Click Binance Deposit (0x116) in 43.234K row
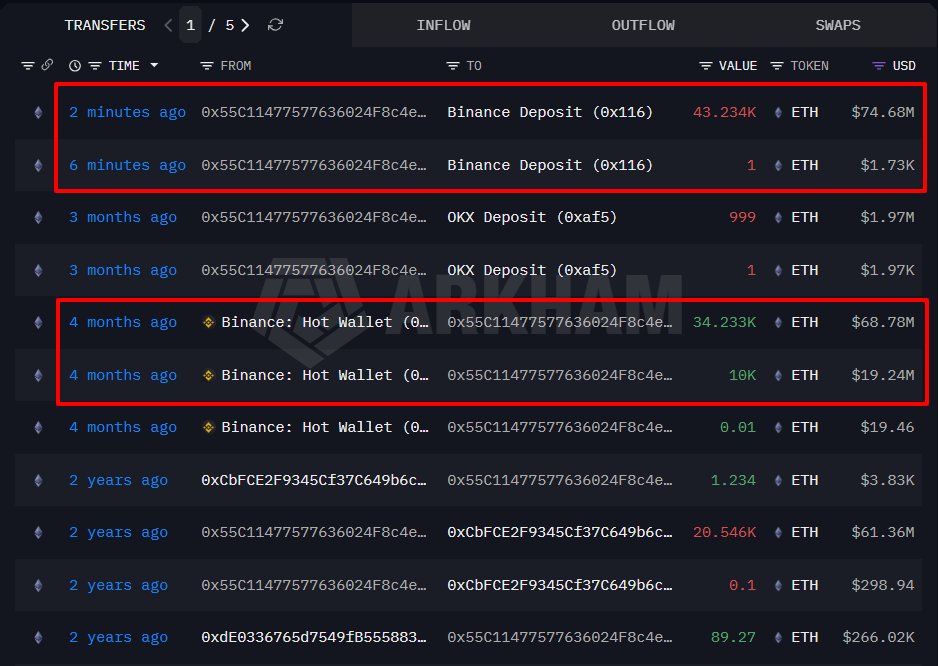 [550, 112]
